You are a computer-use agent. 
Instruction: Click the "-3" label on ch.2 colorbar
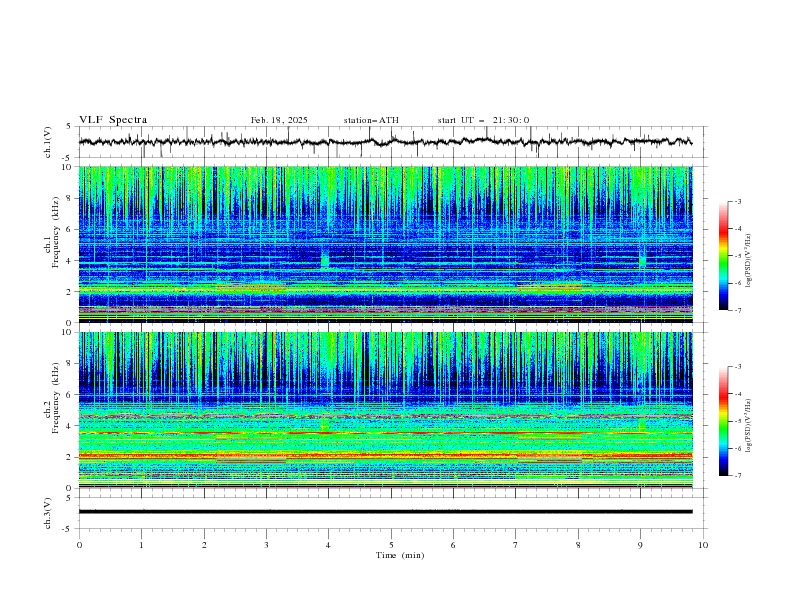737,367
